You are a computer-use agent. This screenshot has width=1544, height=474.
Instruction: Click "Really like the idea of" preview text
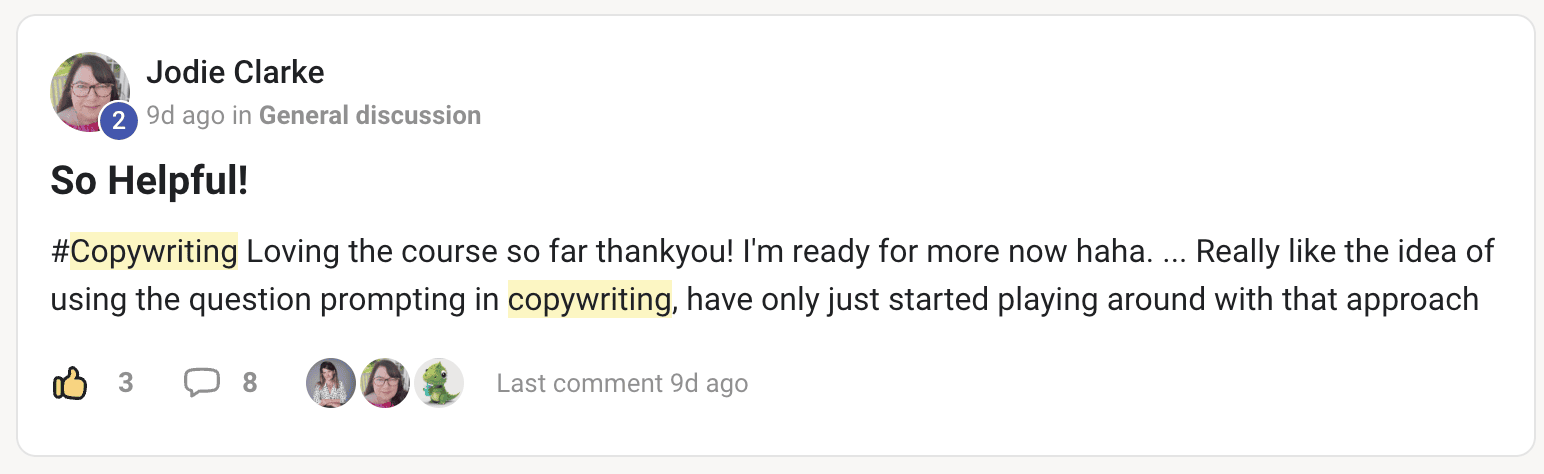click(1345, 251)
